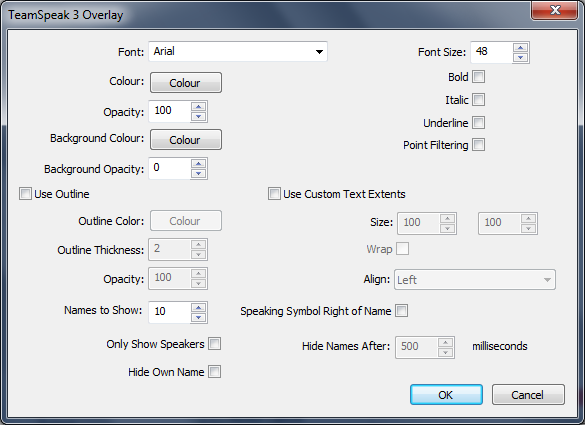Click the second Size value field
The width and height of the screenshot is (585, 425).
tap(500, 223)
